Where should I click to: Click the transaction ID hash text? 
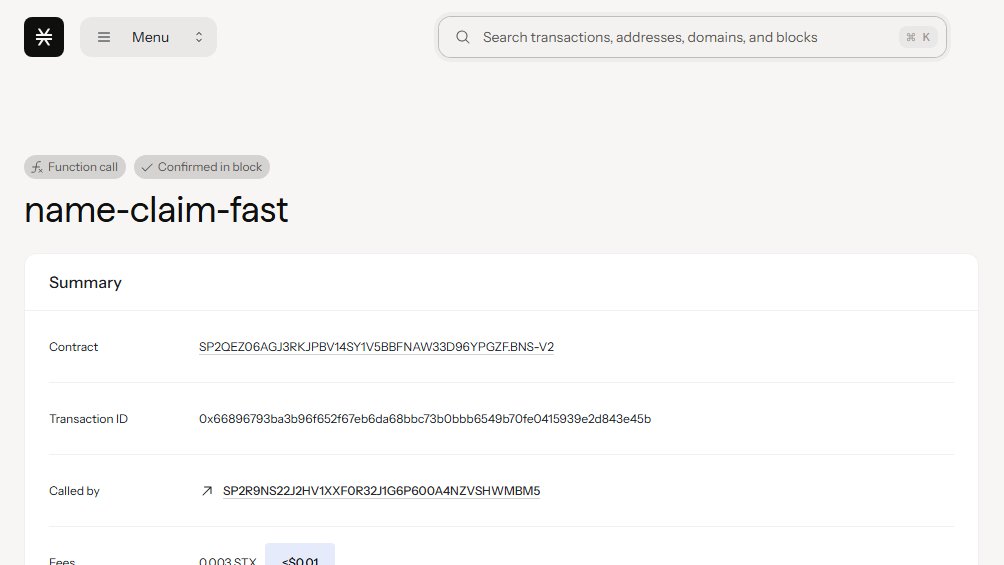point(425,419)
